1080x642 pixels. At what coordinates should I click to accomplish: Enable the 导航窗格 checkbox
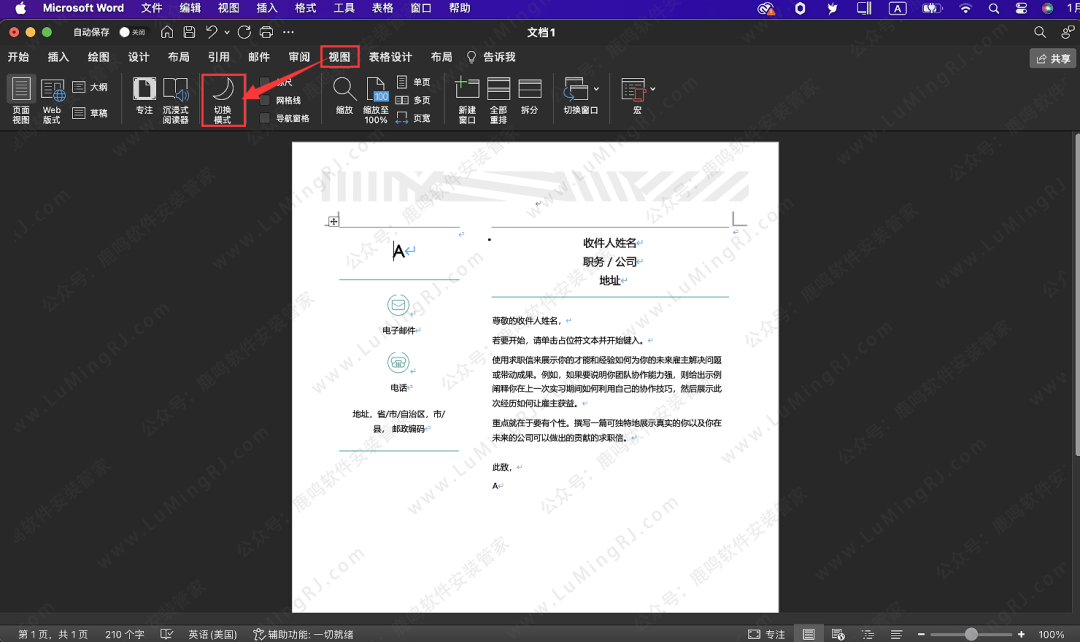coord(264,115)
